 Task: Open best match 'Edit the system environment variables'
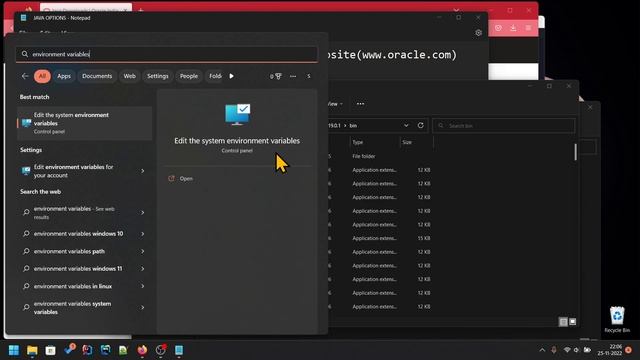tap(84, 123)
